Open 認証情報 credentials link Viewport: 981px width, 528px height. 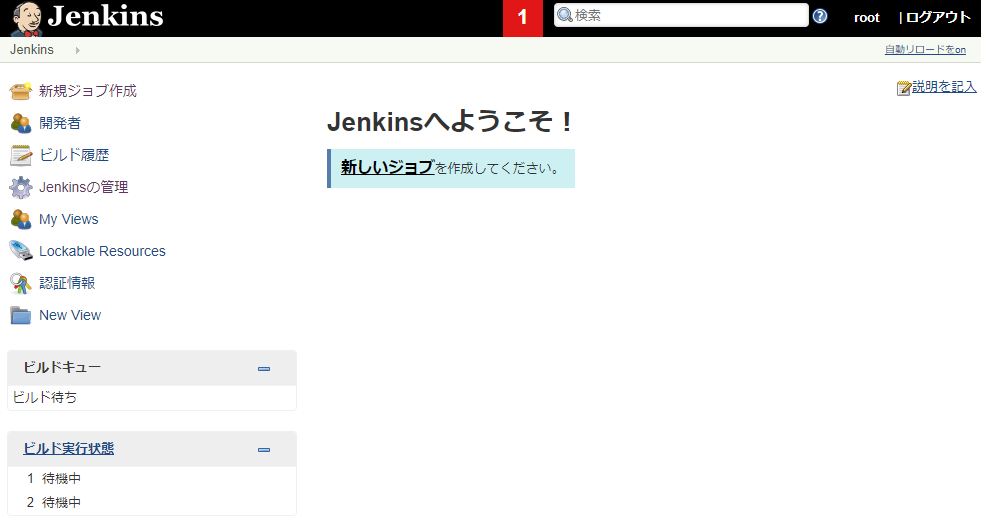67,283
